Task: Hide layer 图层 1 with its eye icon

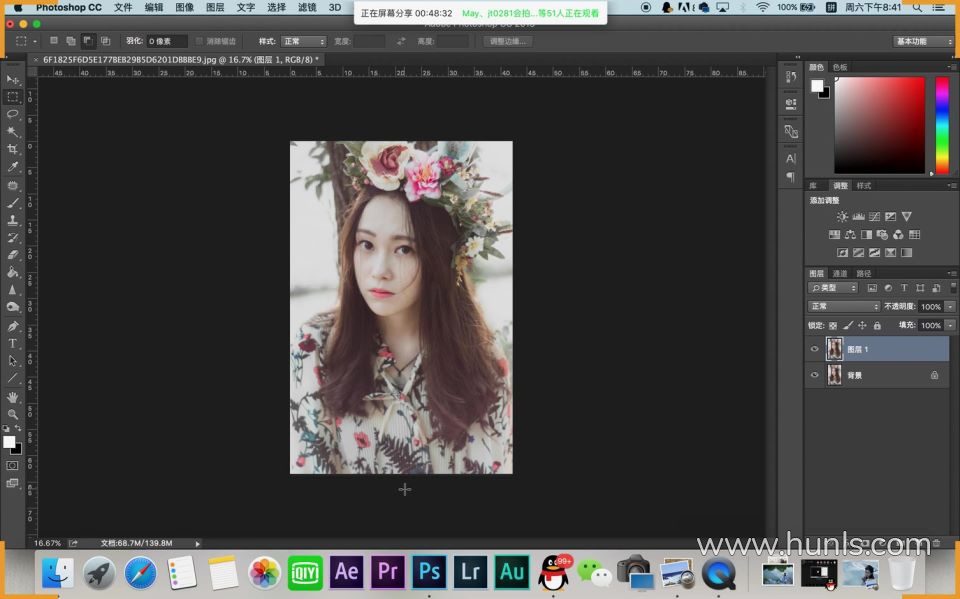Action: coord(814,349)
